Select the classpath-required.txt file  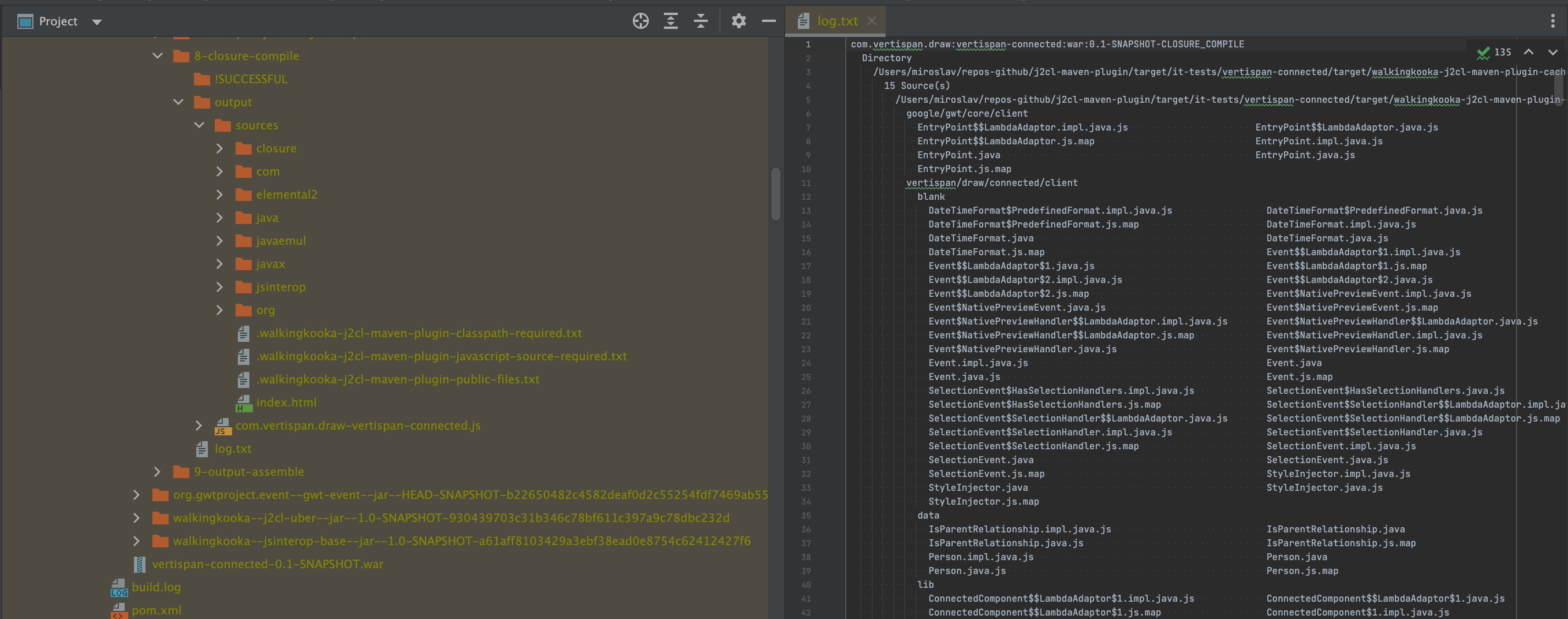[419, 334]
